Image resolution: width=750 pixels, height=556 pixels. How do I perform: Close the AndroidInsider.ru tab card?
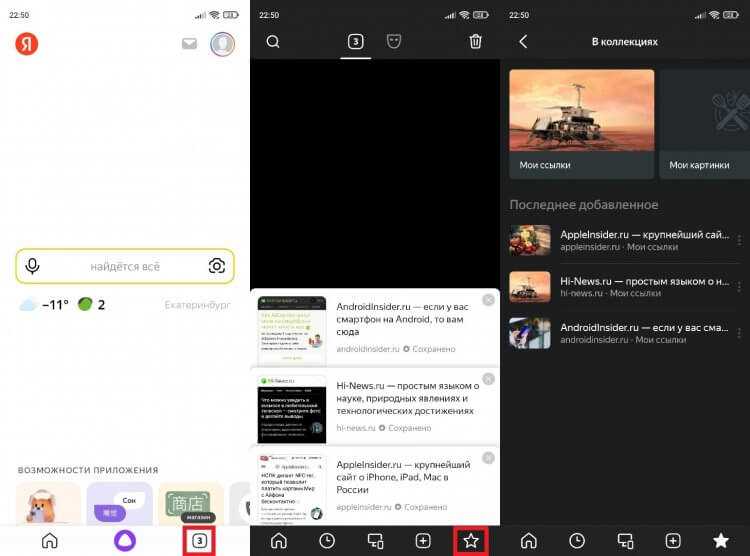pos(488,300)
